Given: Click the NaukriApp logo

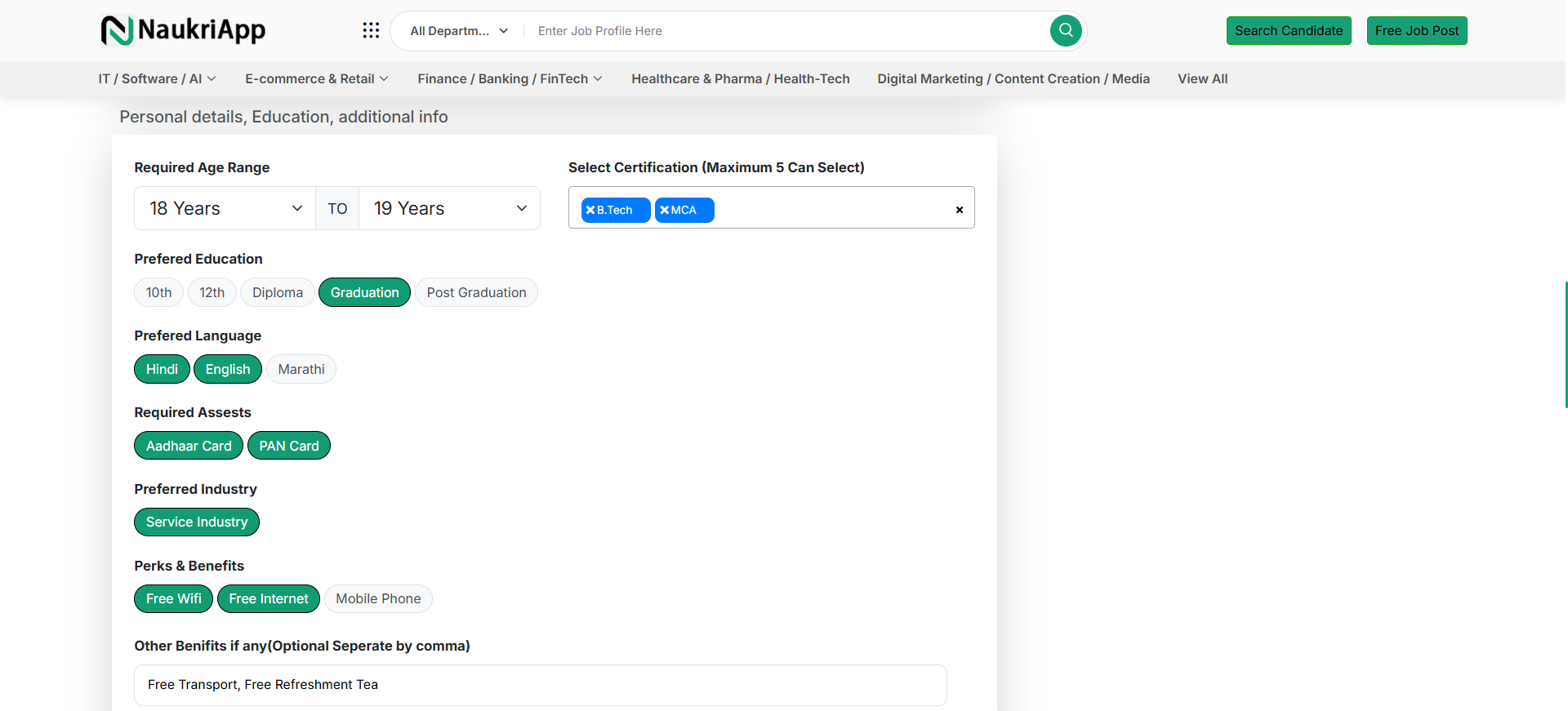Looking at the screenshot, I should 183,30.
